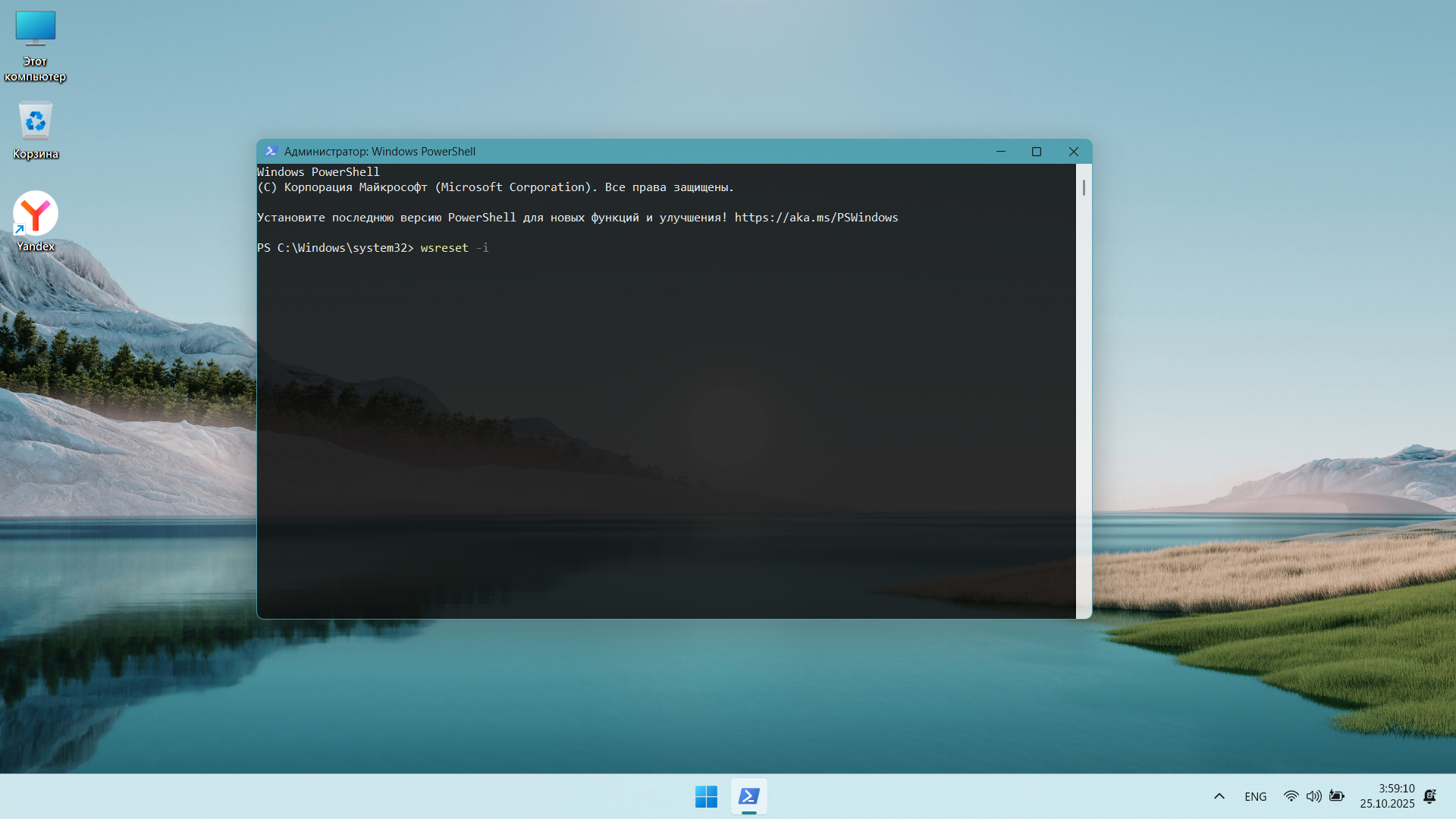This screenshot has height=819, width=1456.
Task: Click the PowerShell taskbar icon
Action: [748, 796]
